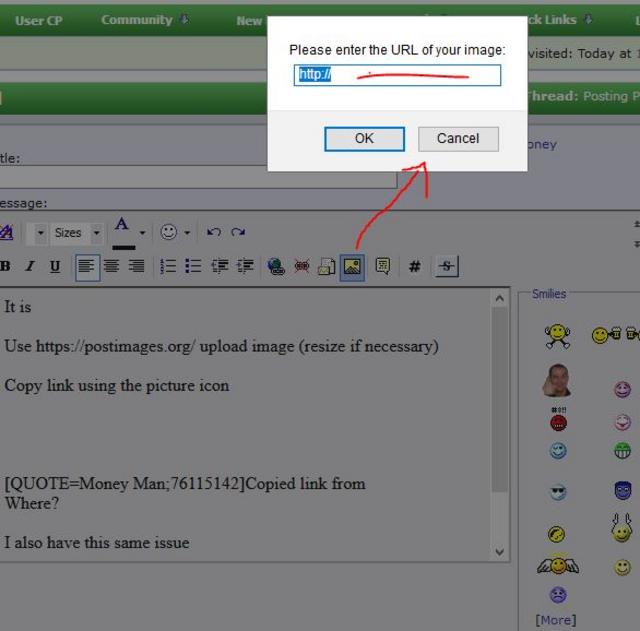Insert unordered bullet list

tap(193, 266)
